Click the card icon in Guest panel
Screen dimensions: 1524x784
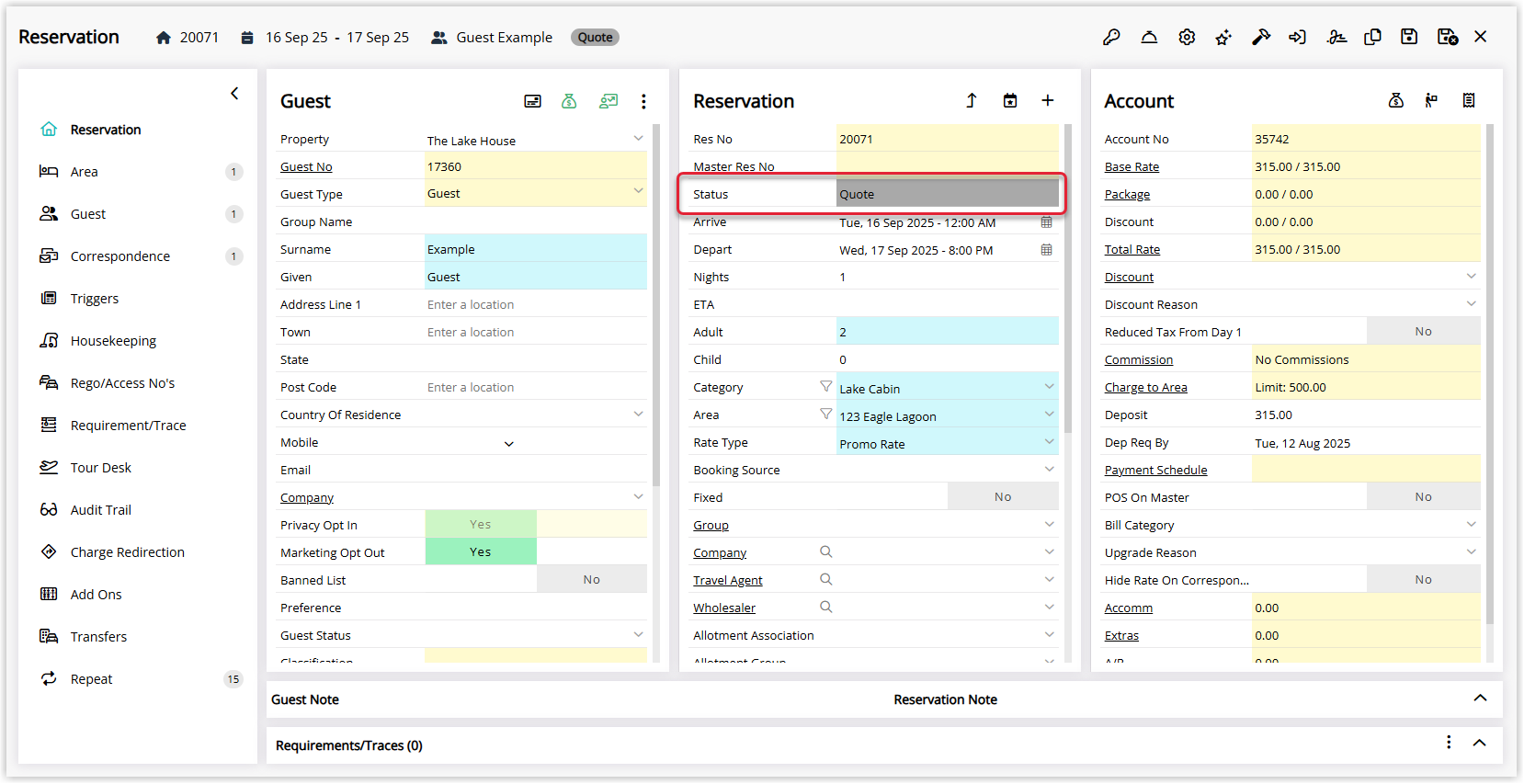point(532,101)
